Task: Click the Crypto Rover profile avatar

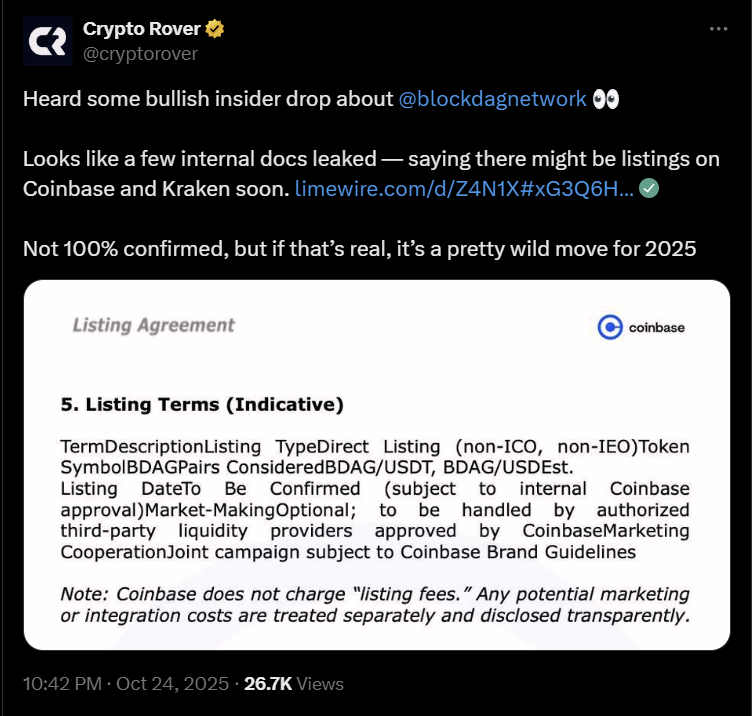Action: 47,40
